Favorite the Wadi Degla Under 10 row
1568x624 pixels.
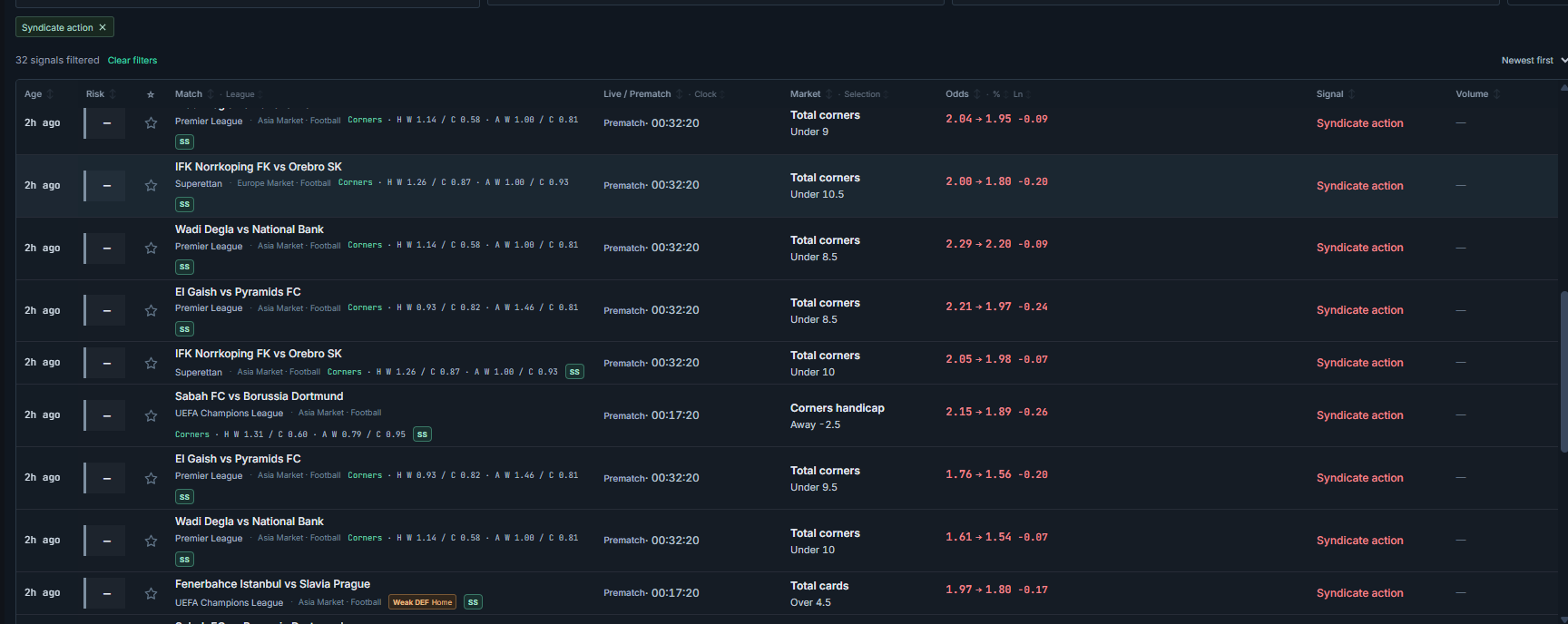151,541
